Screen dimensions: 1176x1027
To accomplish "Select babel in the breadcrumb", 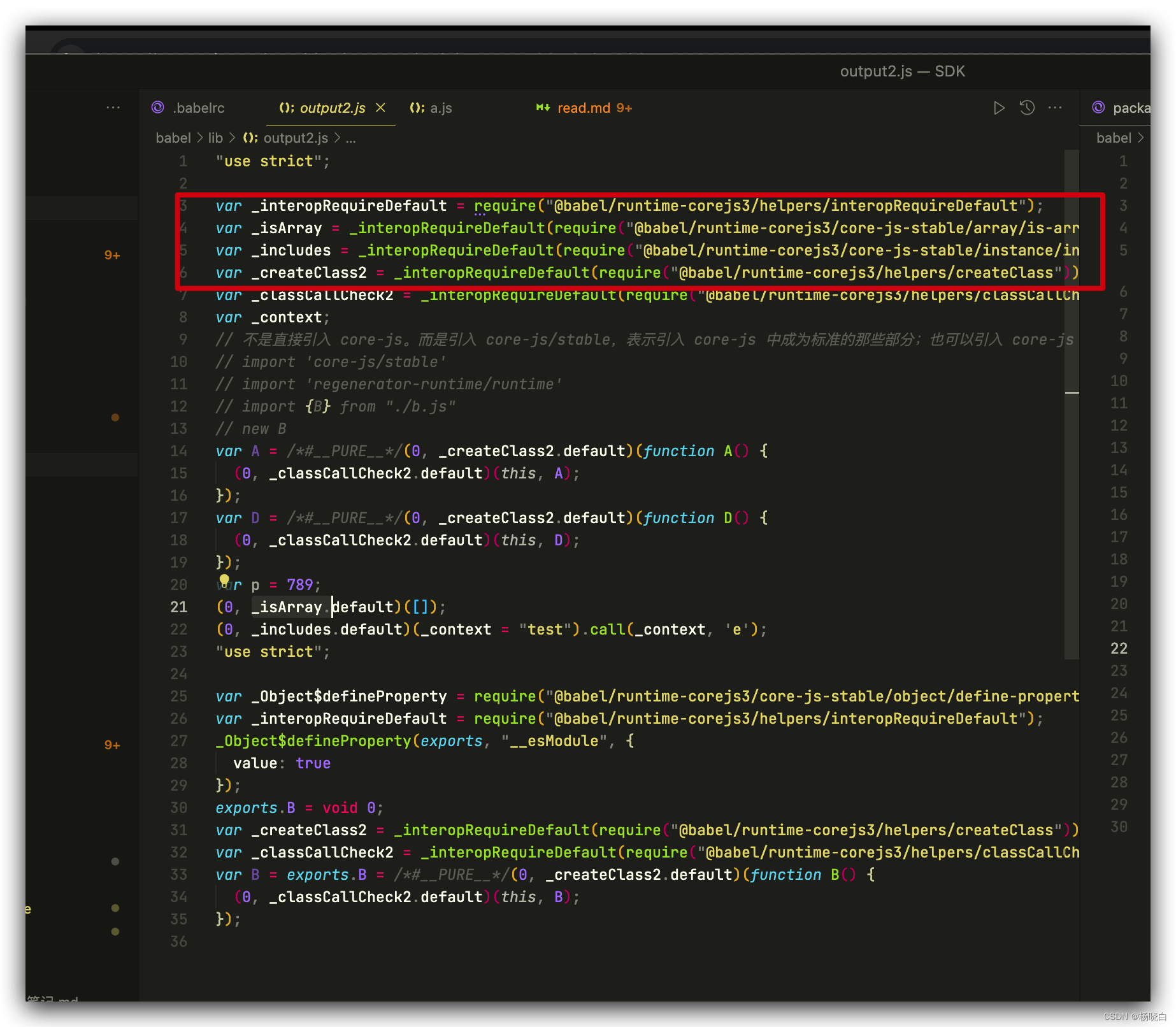I will tap(173, 138).
